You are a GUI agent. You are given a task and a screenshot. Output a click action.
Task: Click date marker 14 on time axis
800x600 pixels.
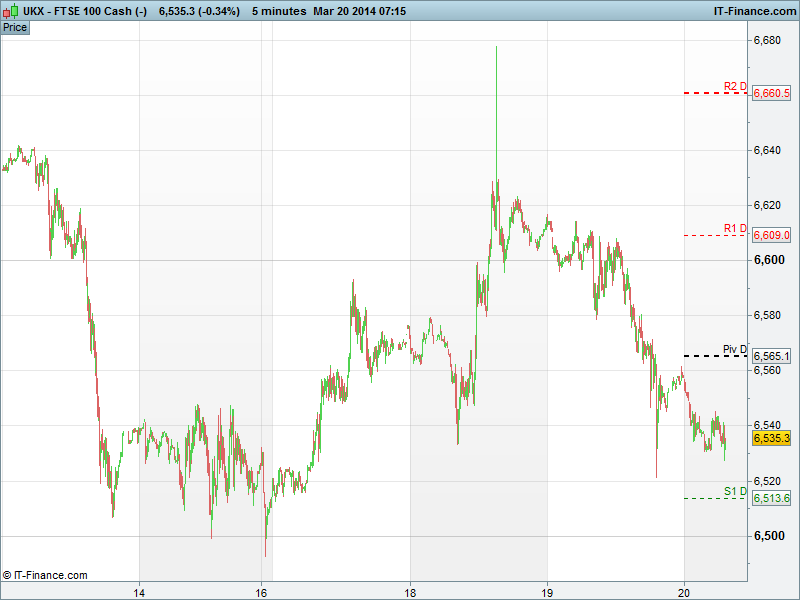coord(140,590)
